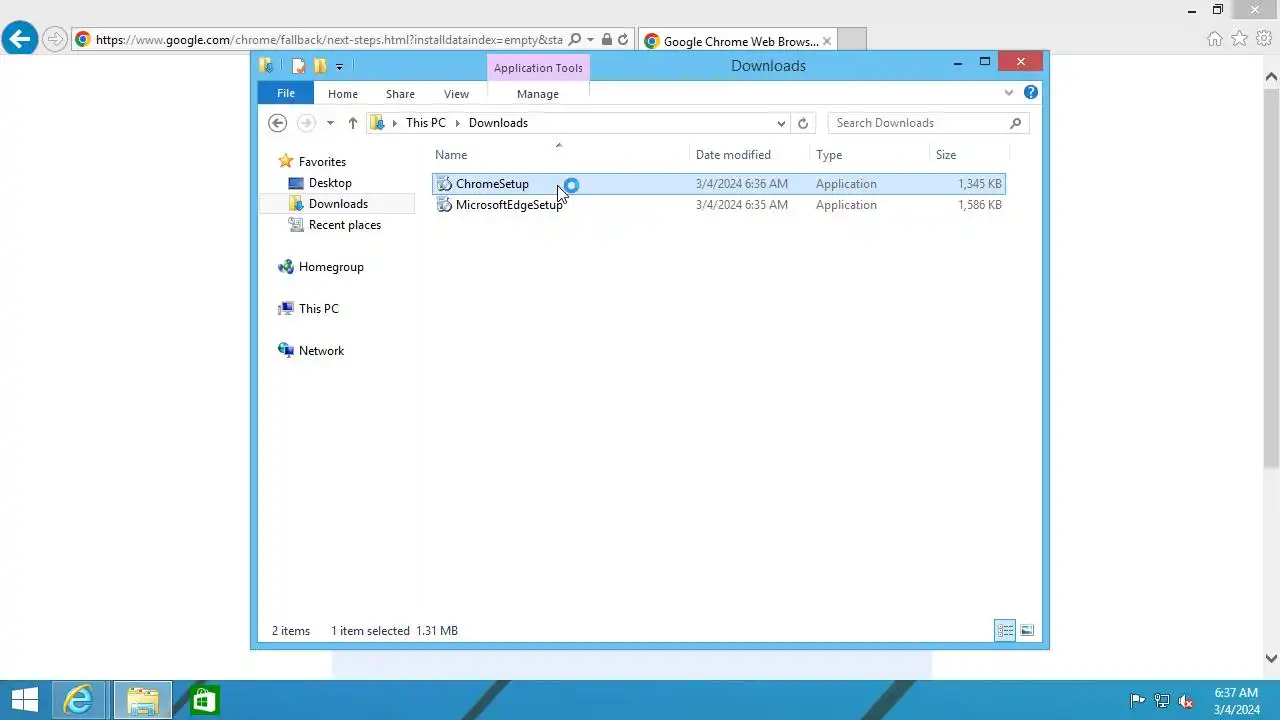Close the Google Chrome Web Browser tab

pos(827,41)
